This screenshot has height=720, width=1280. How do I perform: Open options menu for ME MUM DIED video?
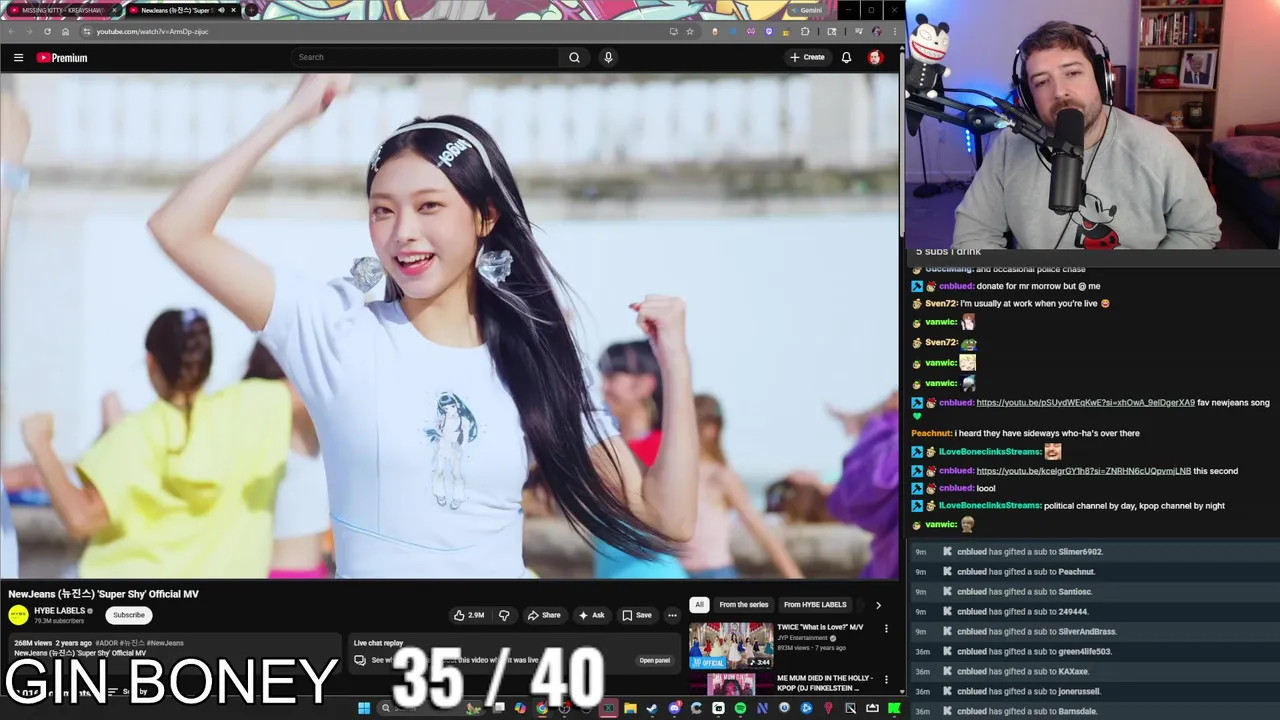(x=886, y=679)
